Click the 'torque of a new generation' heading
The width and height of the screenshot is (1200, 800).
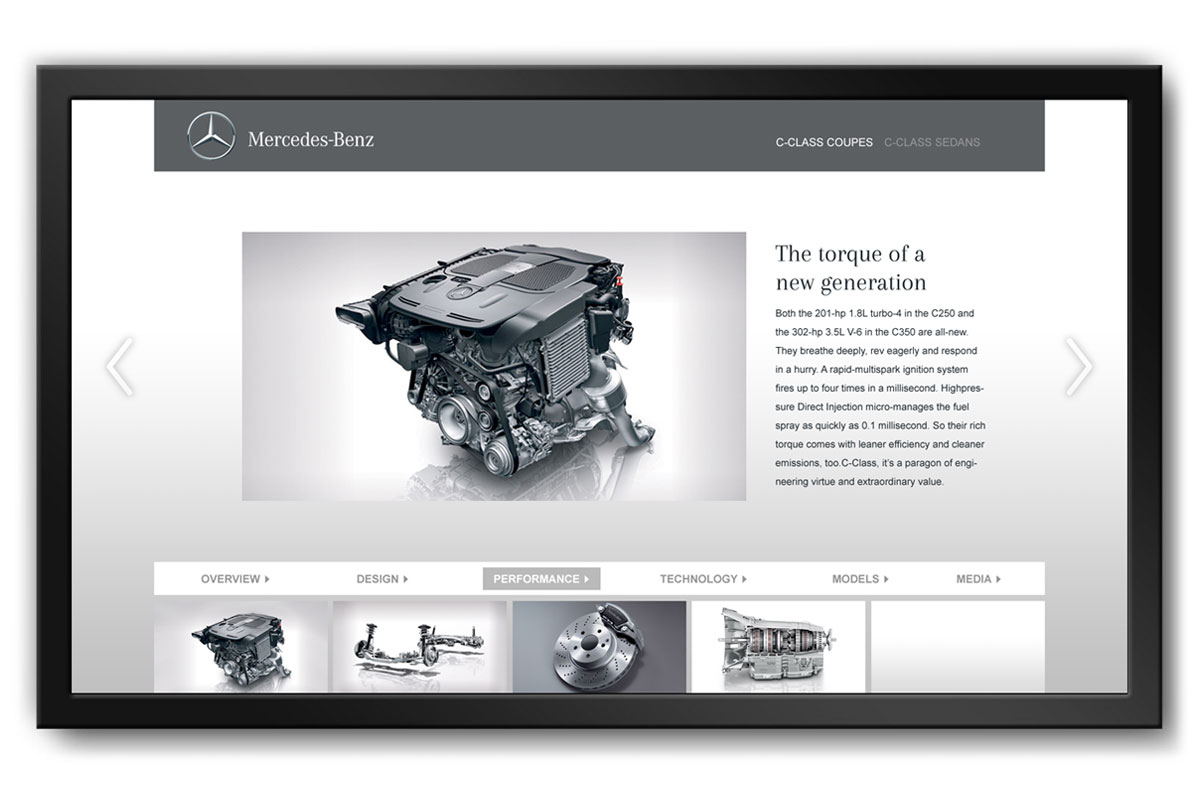[851, 267]
